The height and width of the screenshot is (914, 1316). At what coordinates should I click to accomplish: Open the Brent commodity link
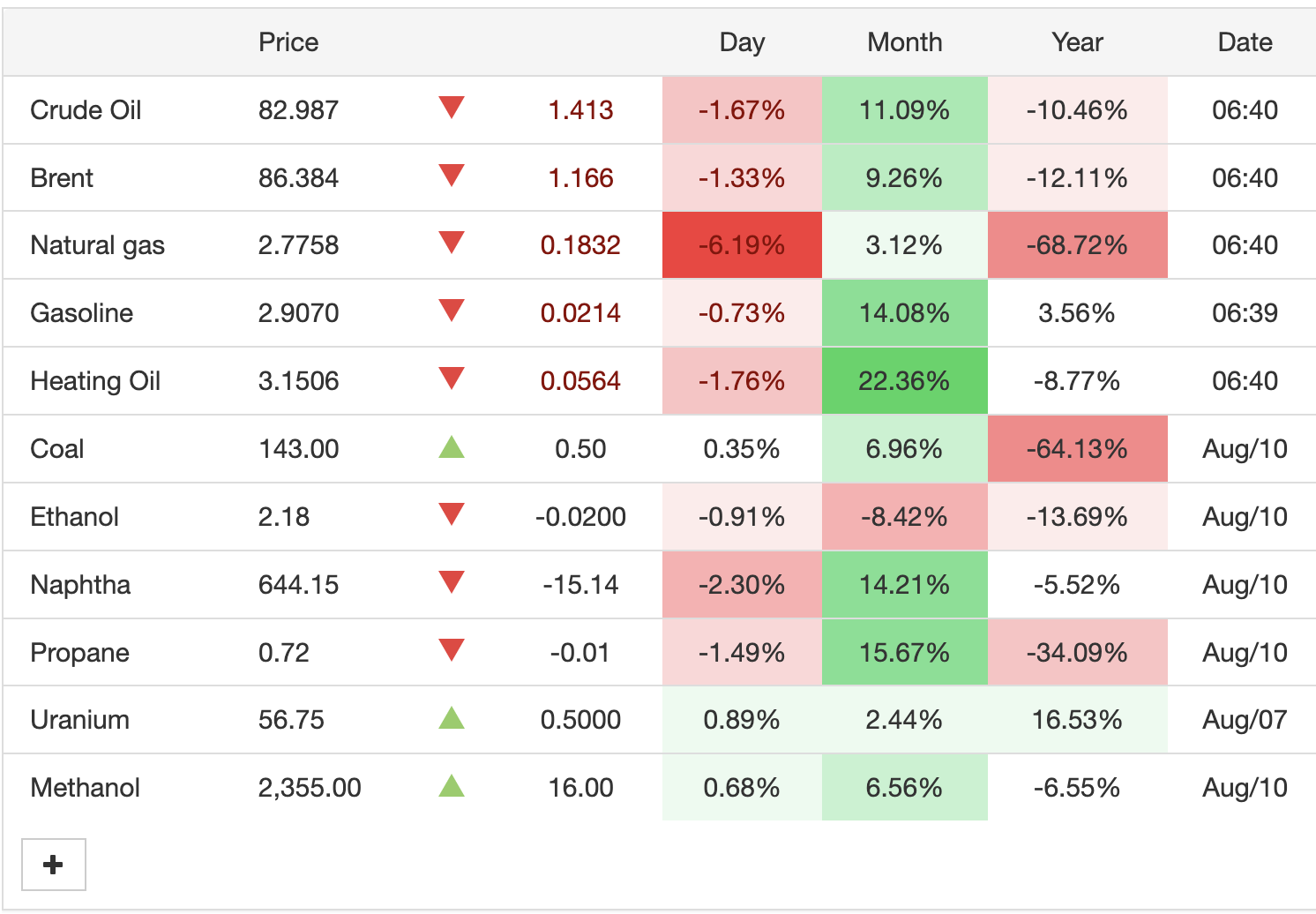pyautogui.click(x=62, y=178)
